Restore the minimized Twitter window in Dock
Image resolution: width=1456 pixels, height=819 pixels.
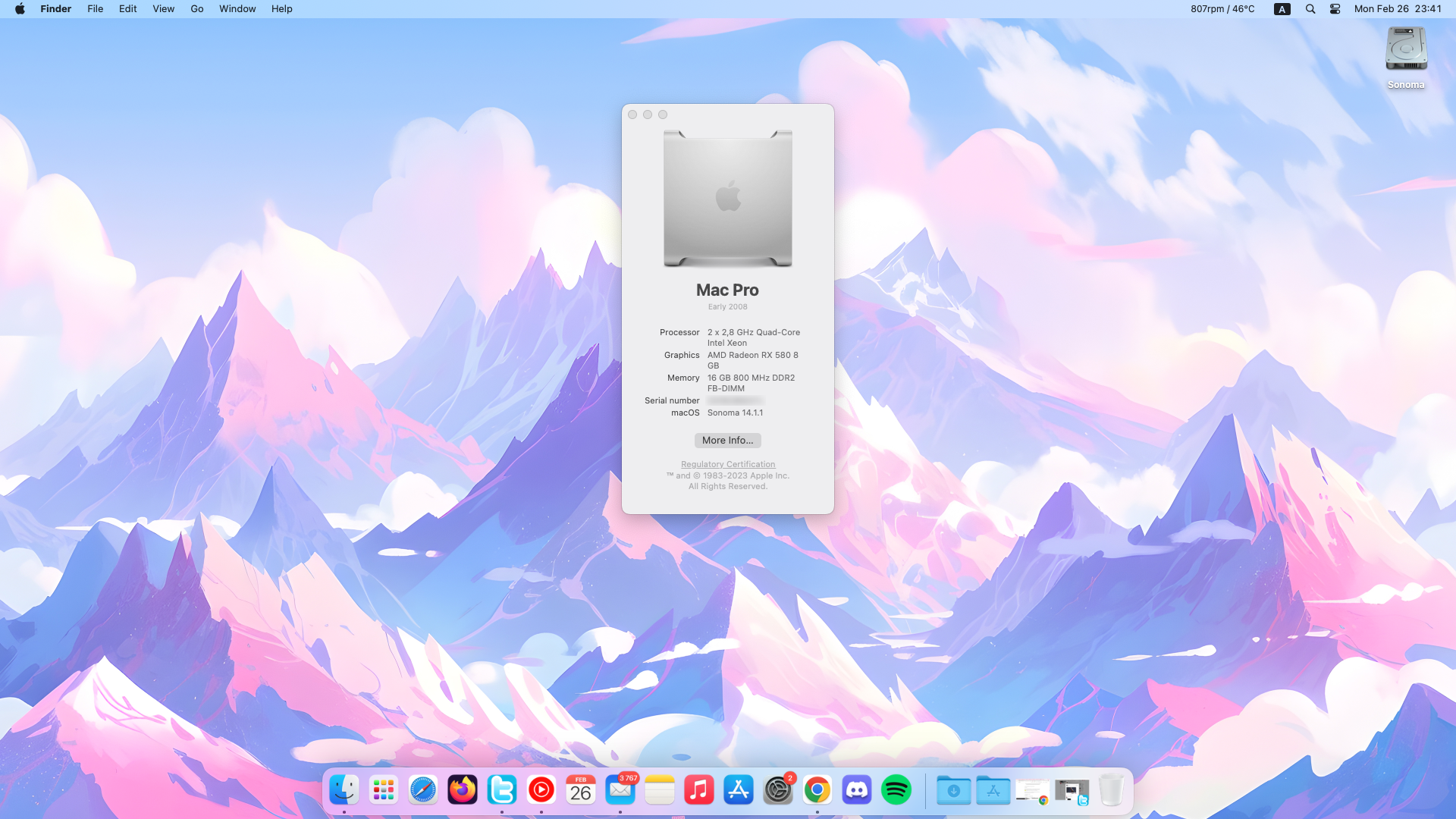[x=1072, y=791]
